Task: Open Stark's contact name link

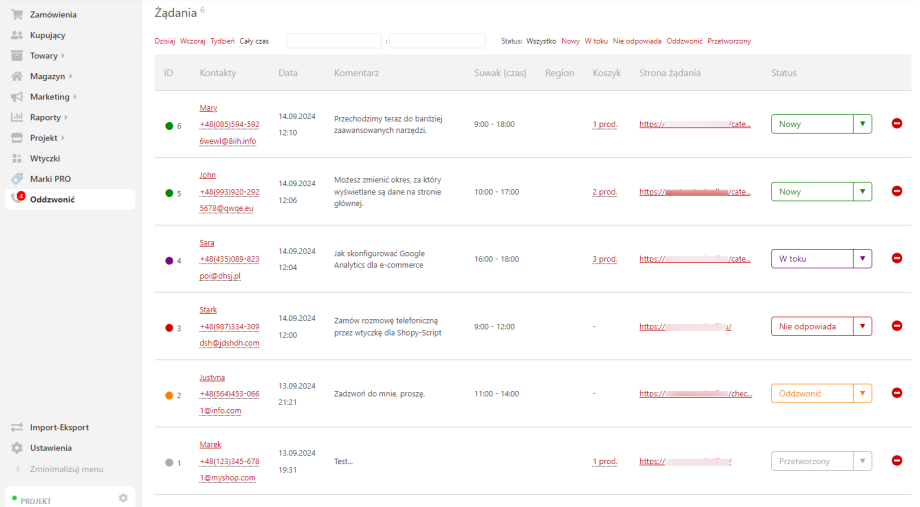Action: pos(208,310)
